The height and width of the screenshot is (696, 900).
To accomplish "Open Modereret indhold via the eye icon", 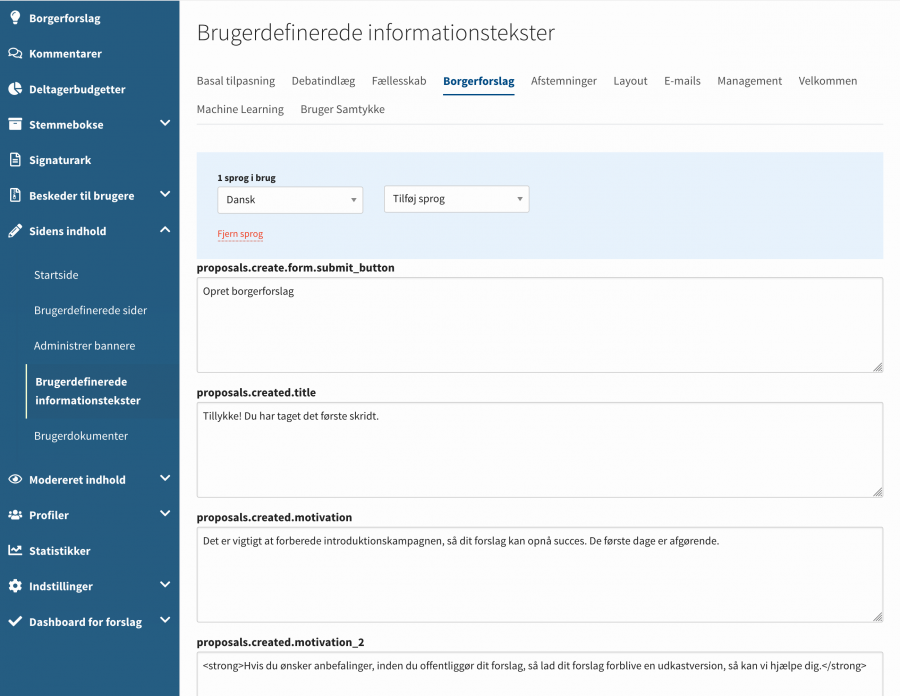I will pyautogui.click(x=14, y=479).
